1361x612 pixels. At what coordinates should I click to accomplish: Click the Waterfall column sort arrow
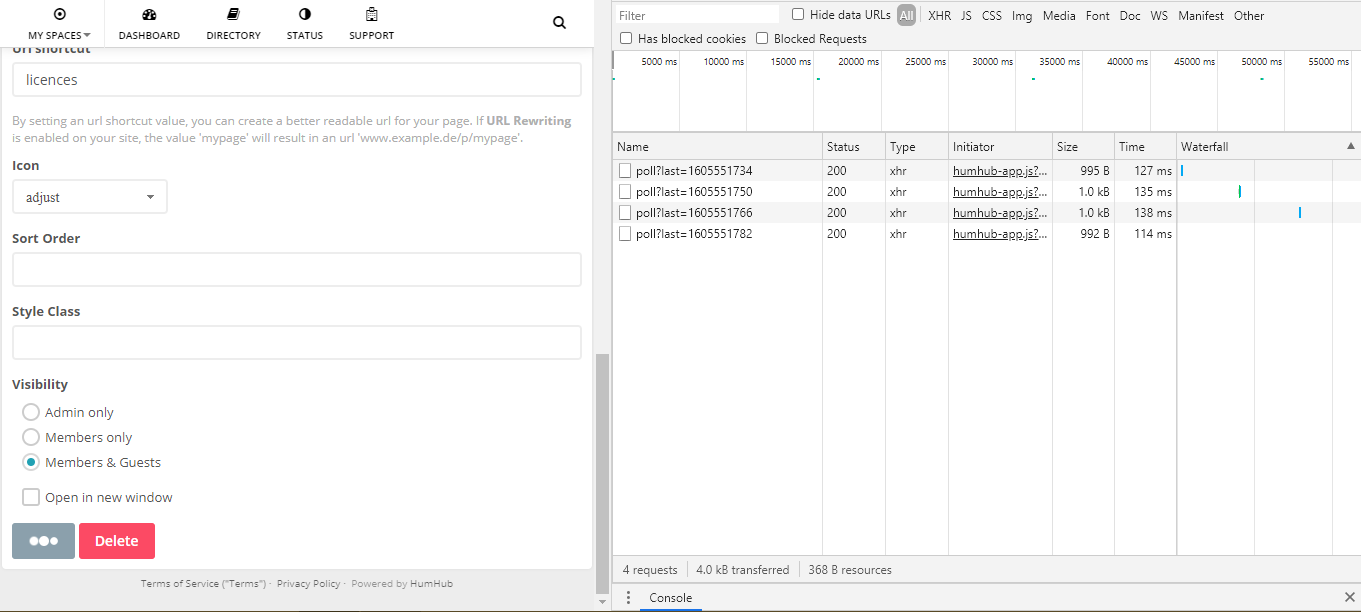[x=1351, y=145]
